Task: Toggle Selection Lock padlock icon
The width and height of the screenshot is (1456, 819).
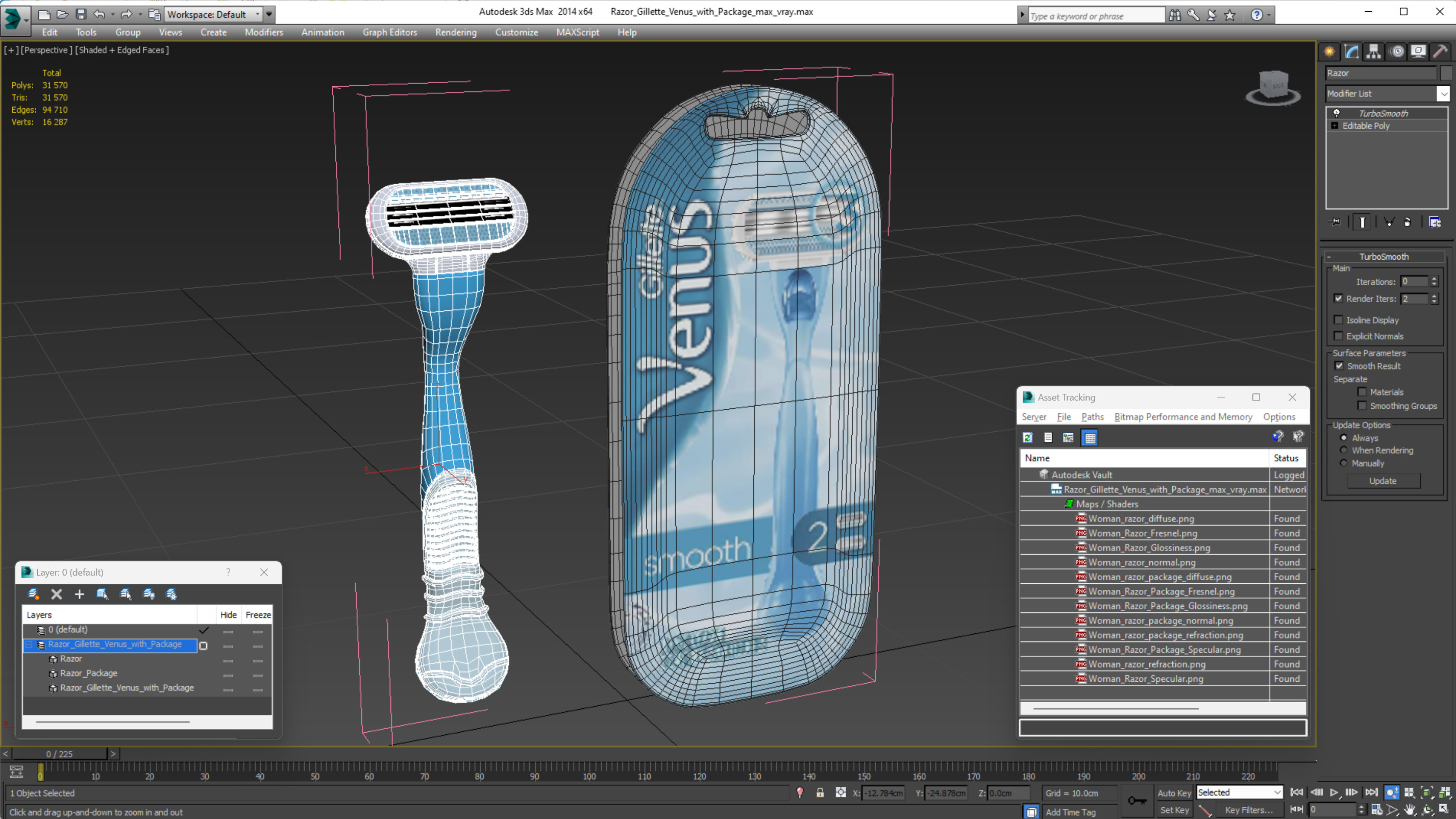Action: (820, 793)
